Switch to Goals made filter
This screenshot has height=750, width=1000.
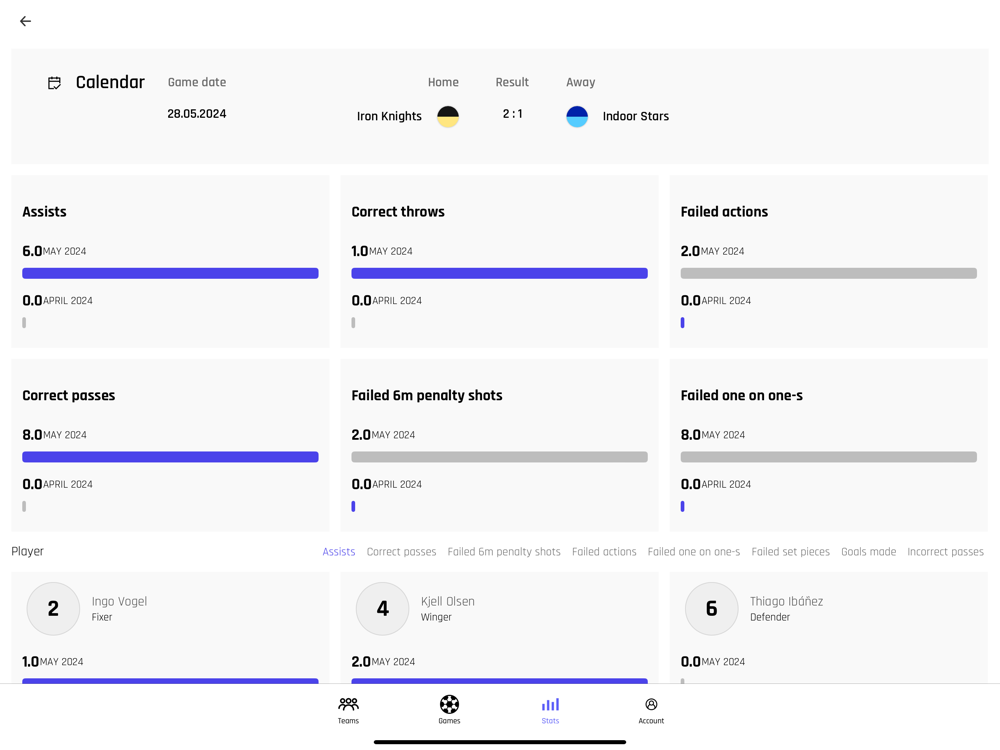[x=869, y=552]
